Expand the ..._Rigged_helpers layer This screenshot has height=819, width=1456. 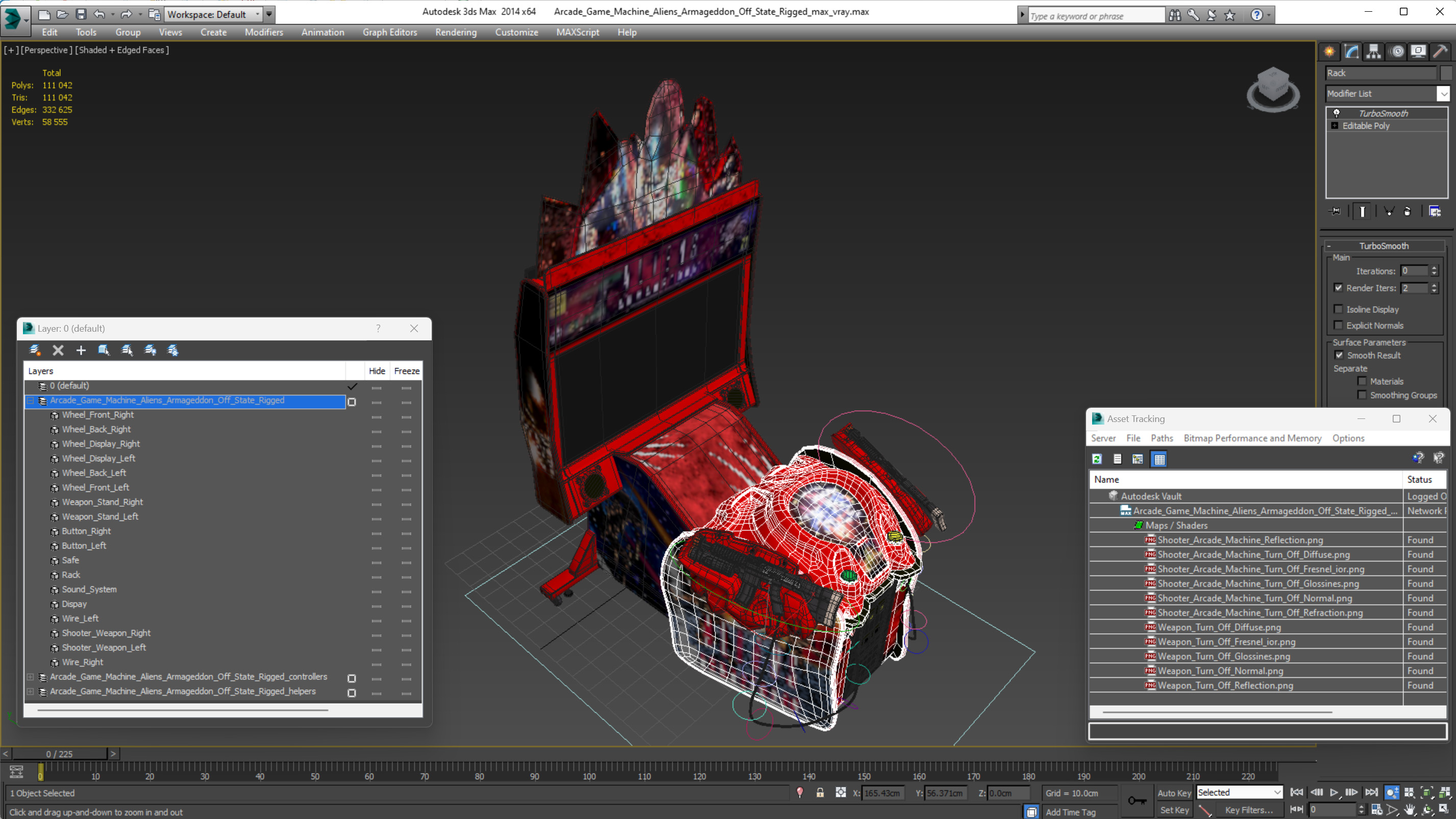click(x=31, y=691)
